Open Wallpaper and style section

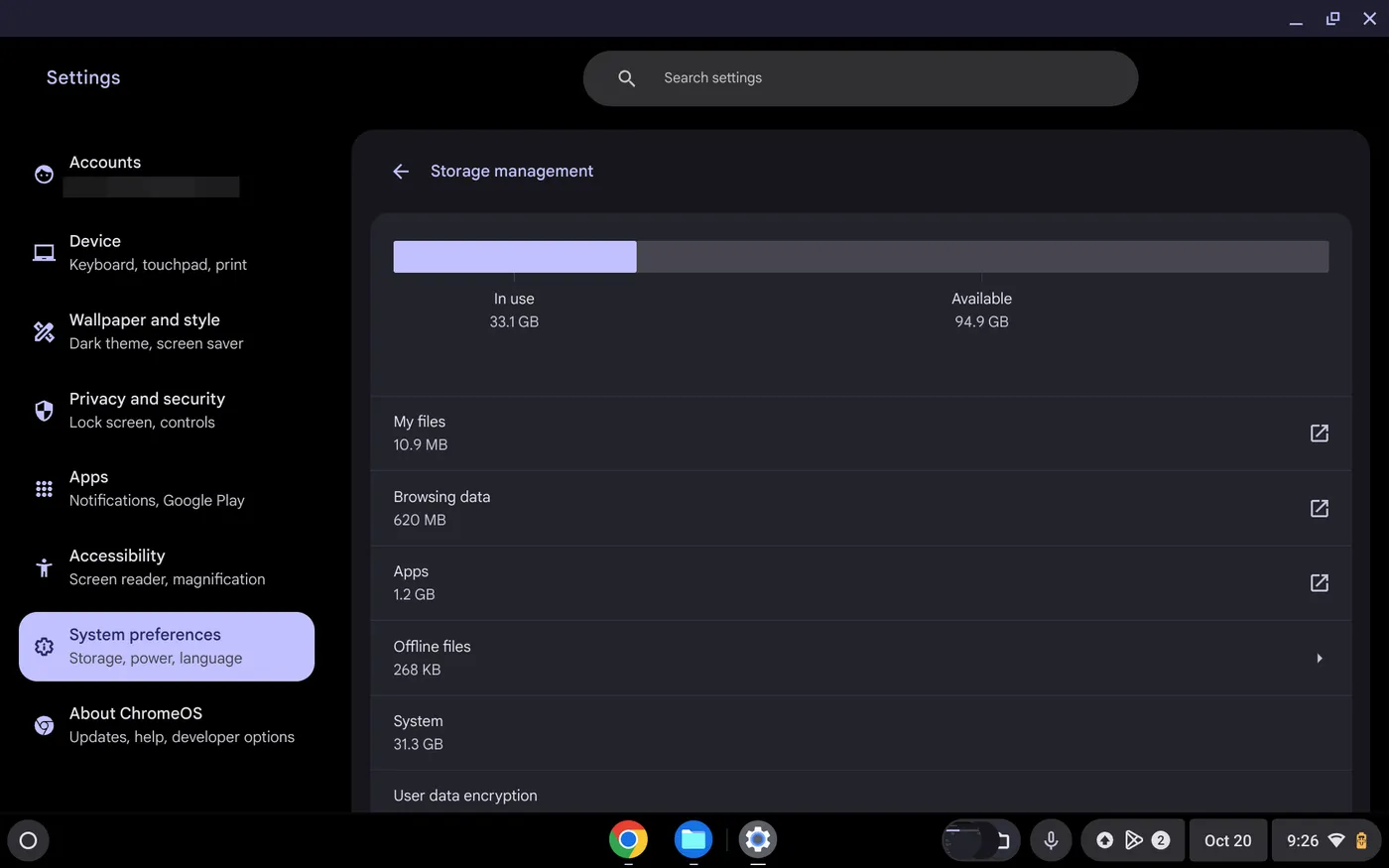tap(167, 331)
